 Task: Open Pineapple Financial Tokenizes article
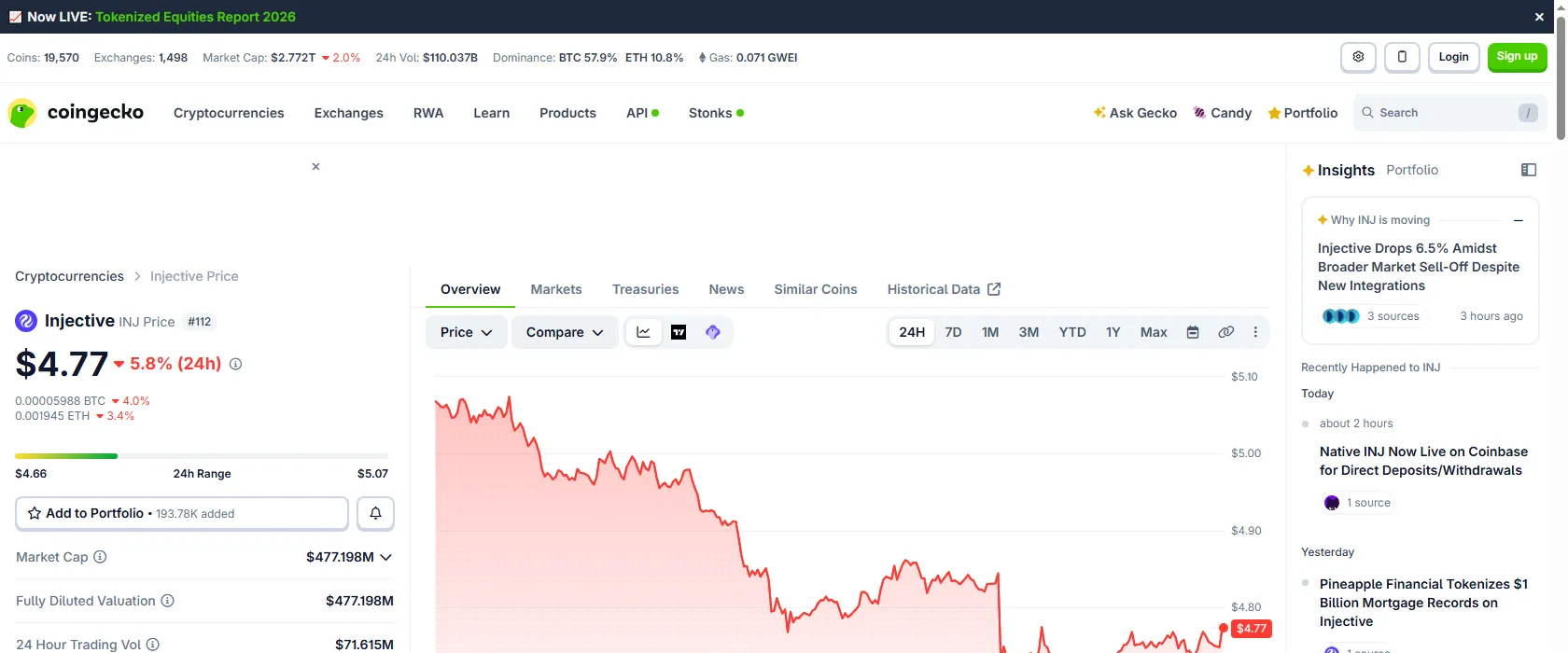1423,603
